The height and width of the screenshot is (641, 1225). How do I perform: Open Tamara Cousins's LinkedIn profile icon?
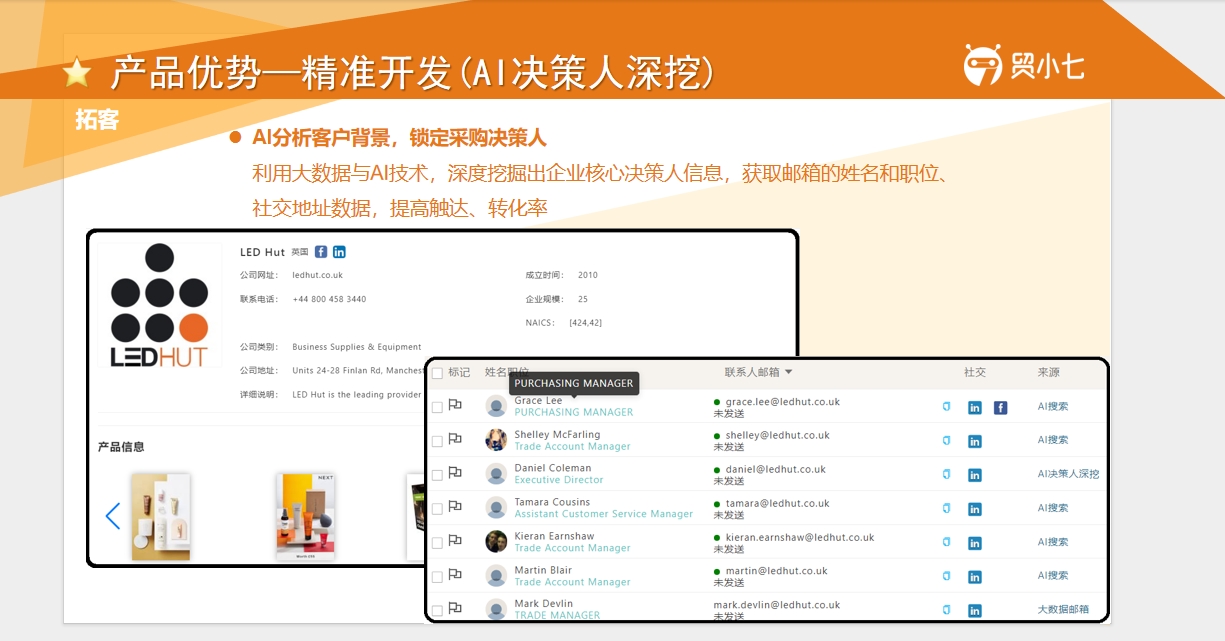coord(975,510)
